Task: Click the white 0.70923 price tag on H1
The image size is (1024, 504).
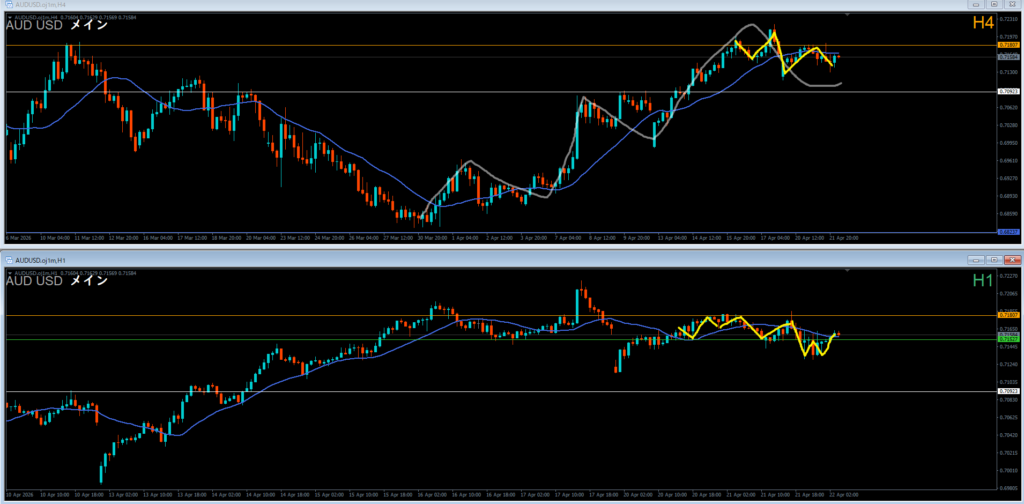Action: click(x=1008, y=391)
